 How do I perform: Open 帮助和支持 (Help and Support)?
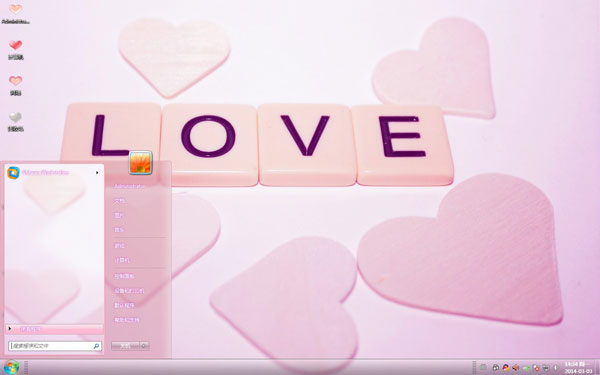[127, 320]
